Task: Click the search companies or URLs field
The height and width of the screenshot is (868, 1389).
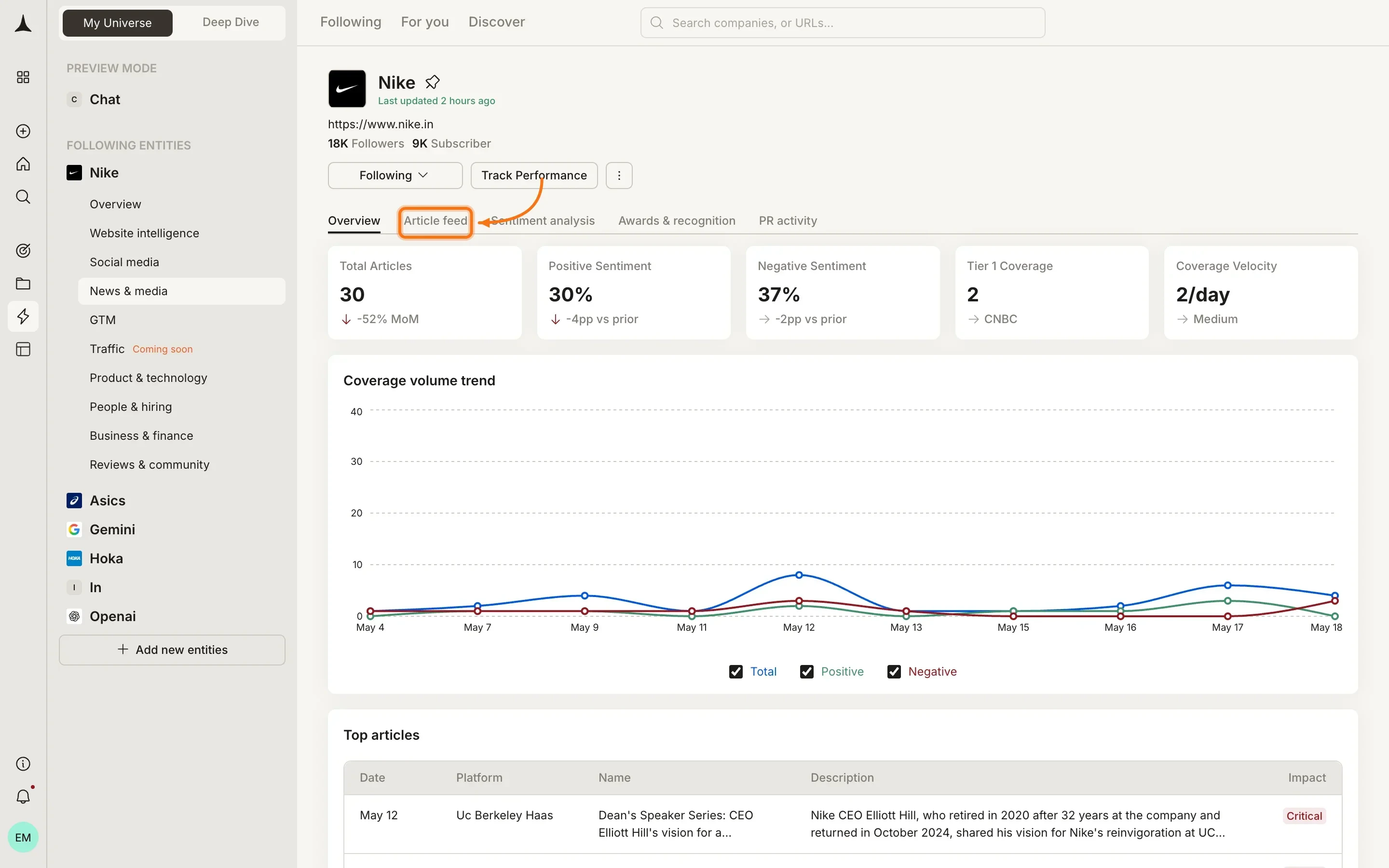Action: 843,23
